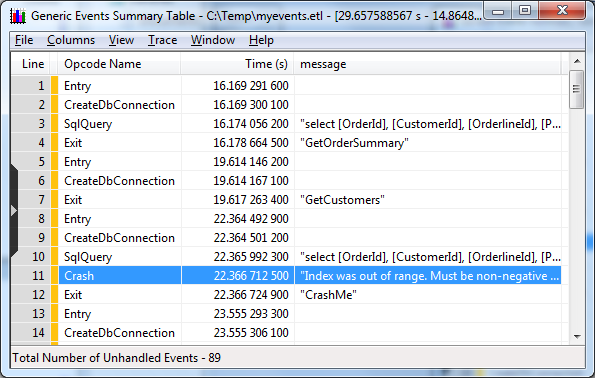Viewport: 595px width, 378px height.
Task: Expand the side panel arrow on left edge
Action: coord(14,211)
